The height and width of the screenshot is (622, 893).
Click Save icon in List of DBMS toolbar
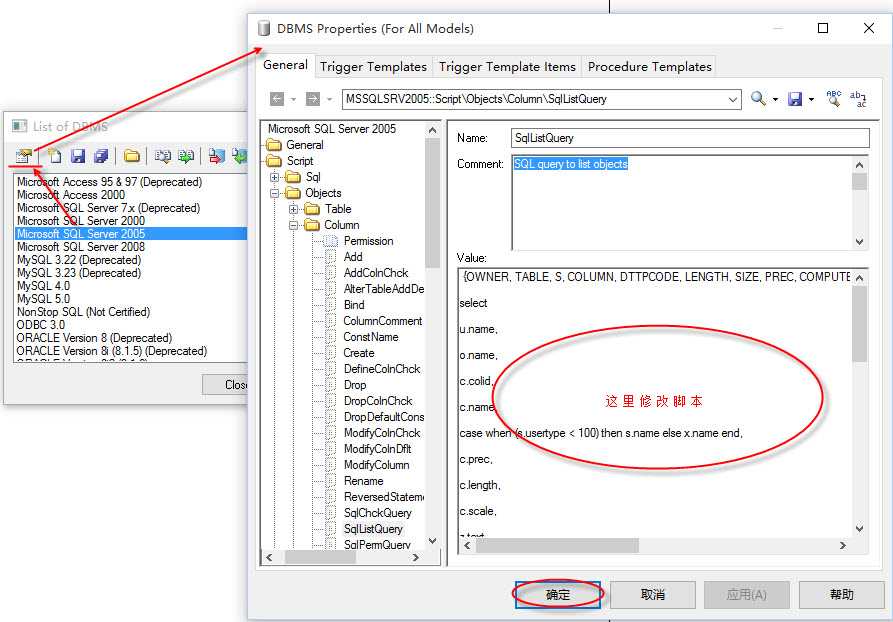click(78, 156)
